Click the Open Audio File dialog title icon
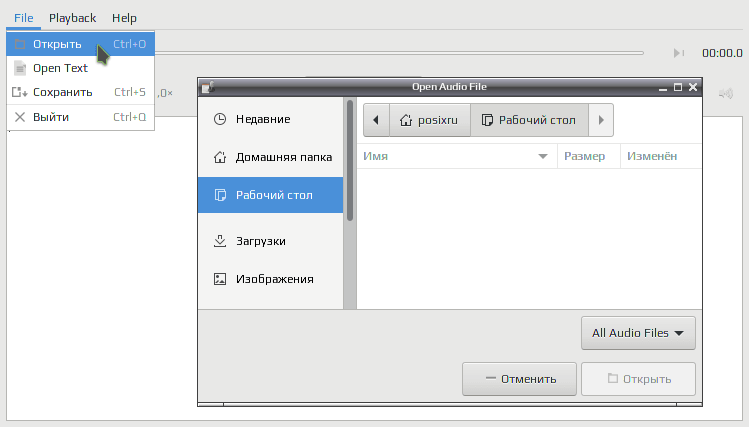 [x=208, y=87]
